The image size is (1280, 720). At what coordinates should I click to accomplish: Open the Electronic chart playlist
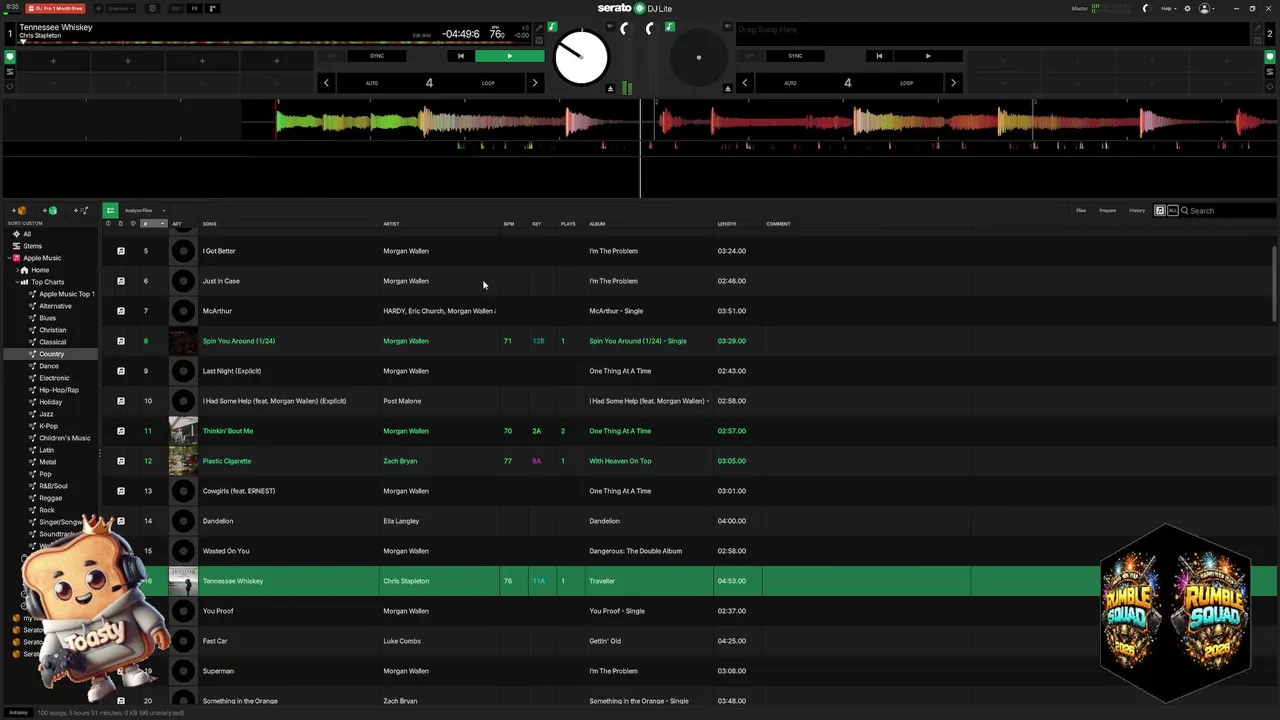54,378
